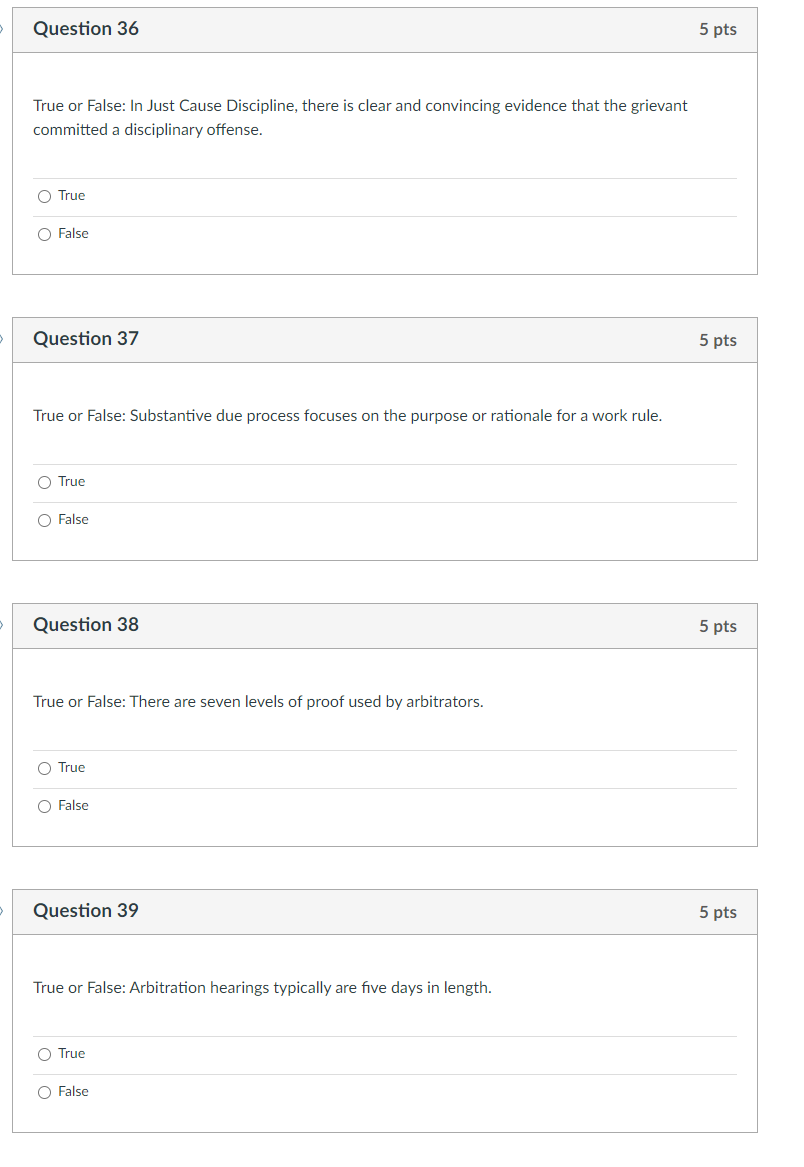
Task: Select True for Question 38
Action: (44, 767)
